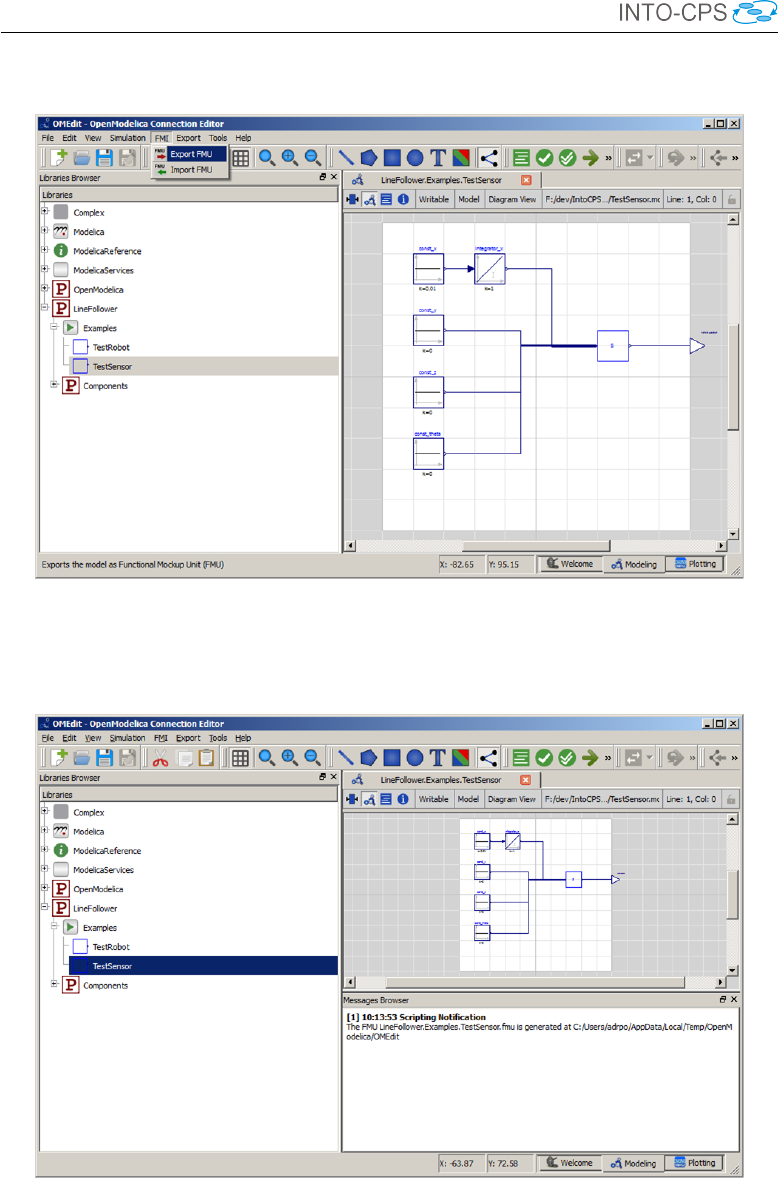
Task: Toggle grid lines in Messages Browser window
Action: click(240, 758)
